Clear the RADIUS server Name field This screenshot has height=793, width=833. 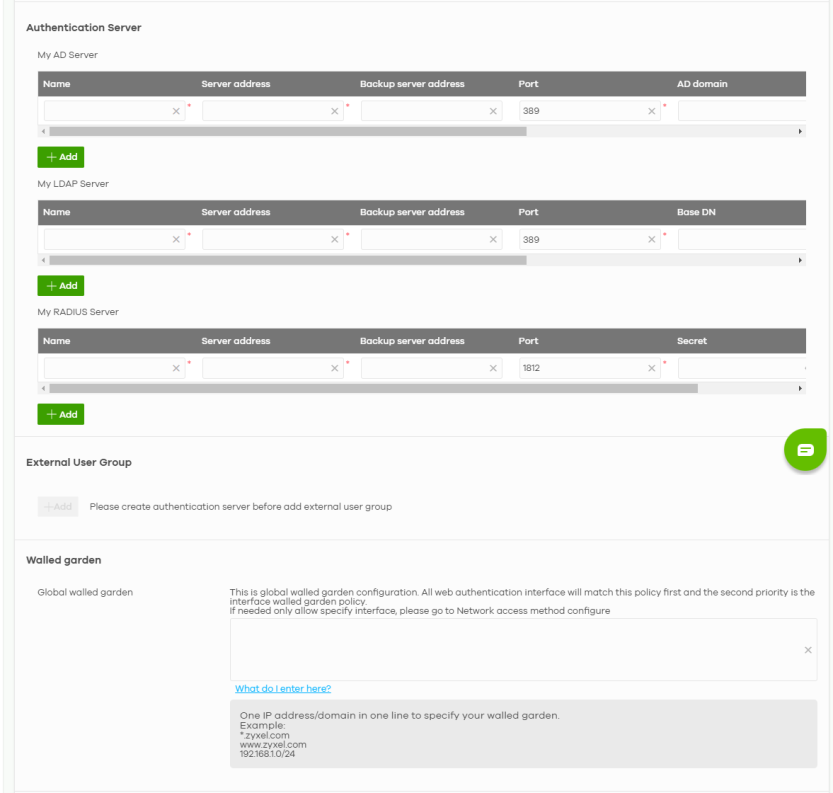click(176, 369)
